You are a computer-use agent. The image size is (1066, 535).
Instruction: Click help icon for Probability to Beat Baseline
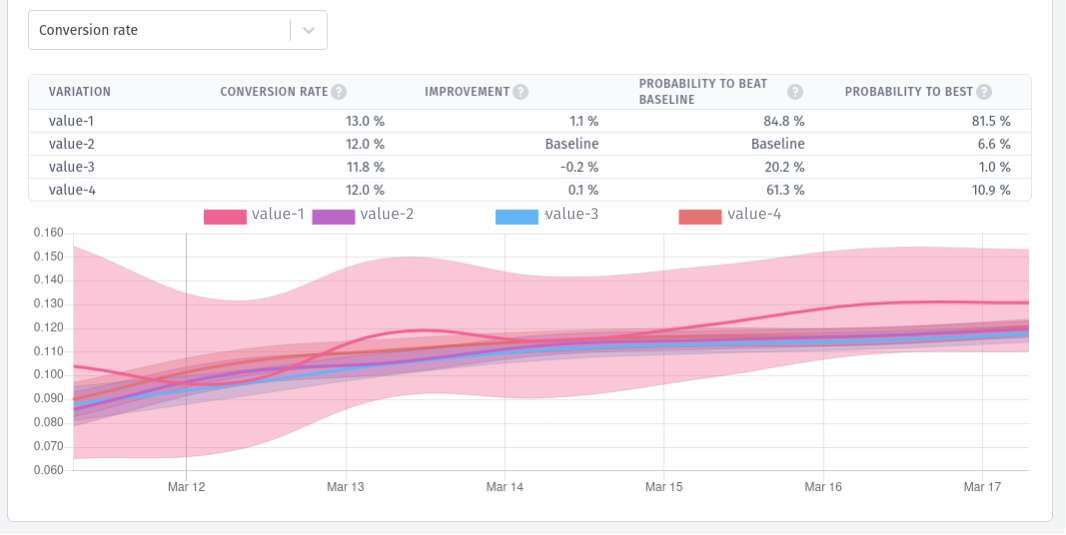pos(795,92)
